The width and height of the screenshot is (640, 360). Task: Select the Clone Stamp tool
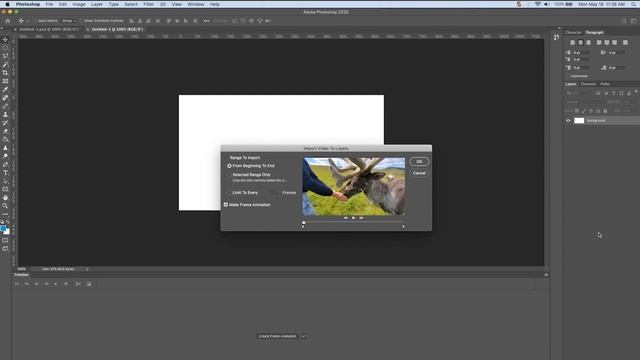point(5,114)
